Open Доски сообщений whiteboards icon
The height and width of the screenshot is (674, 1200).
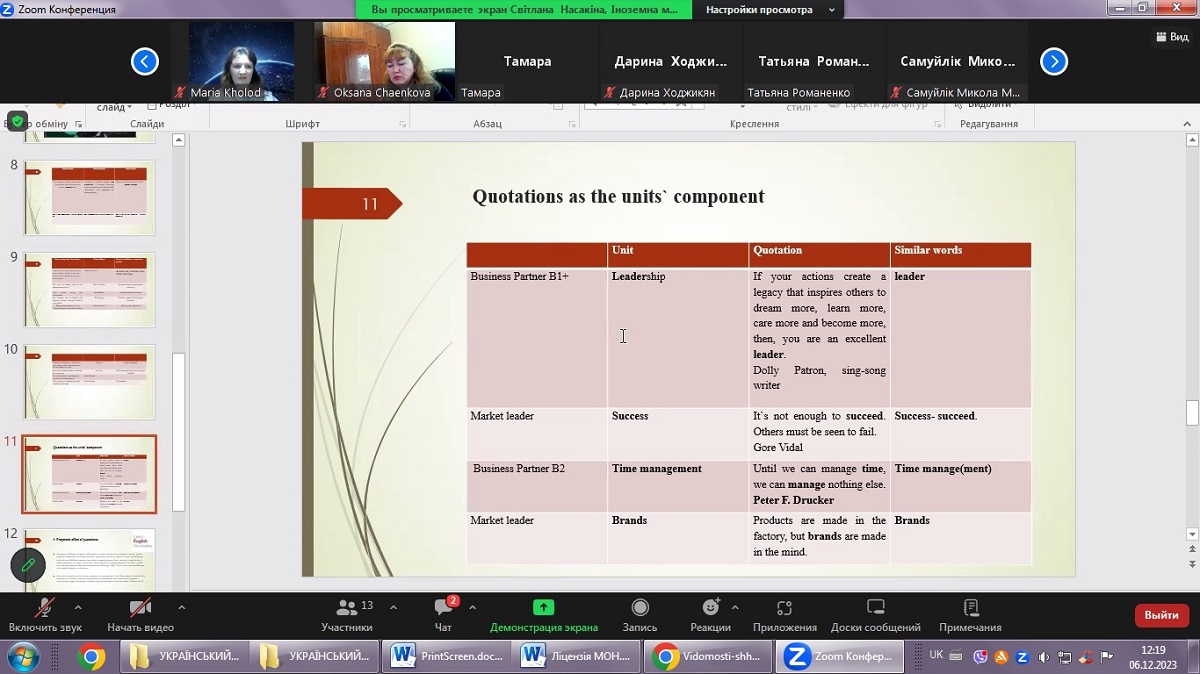(875, 608)
